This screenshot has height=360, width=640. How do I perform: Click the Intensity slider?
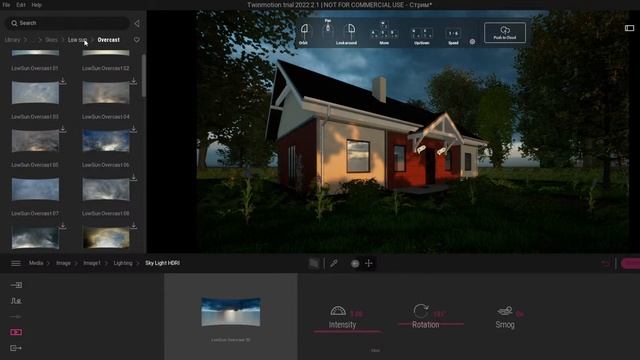point(348,331)
